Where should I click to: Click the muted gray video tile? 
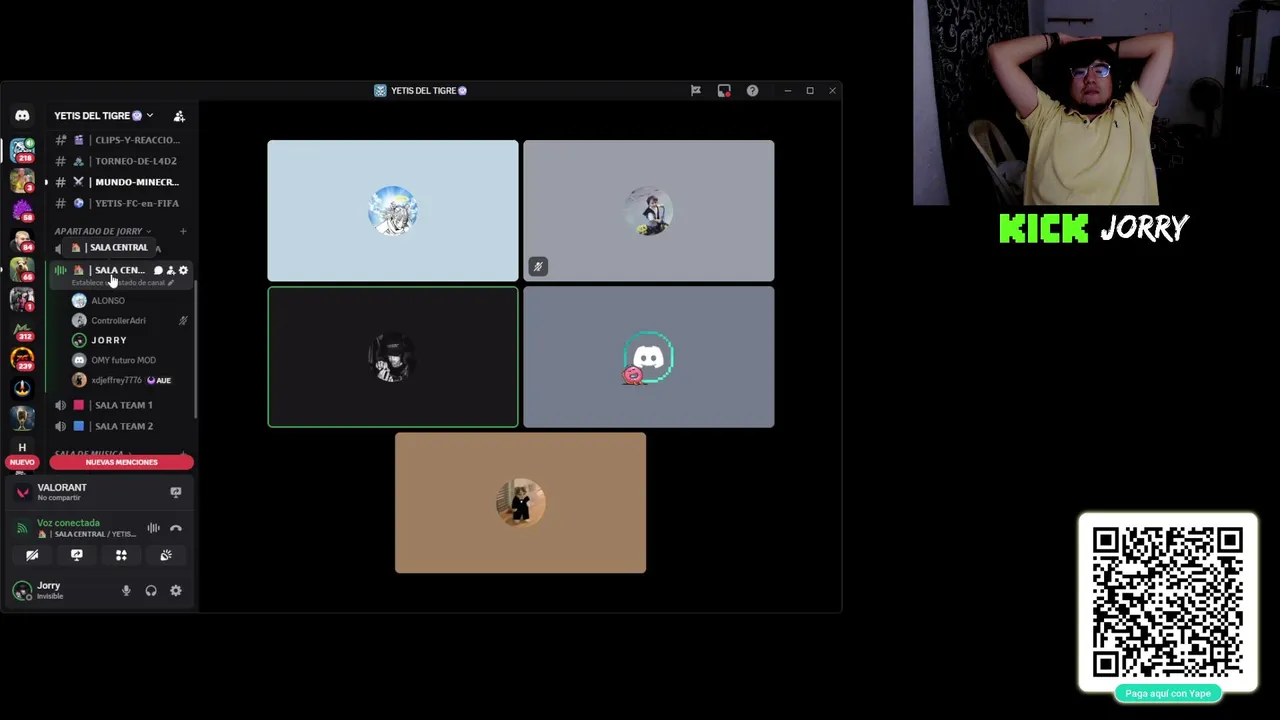tap(648, 211)
